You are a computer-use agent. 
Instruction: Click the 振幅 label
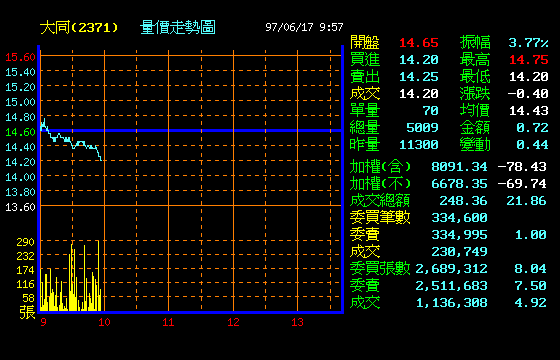[x=475, y=42]
